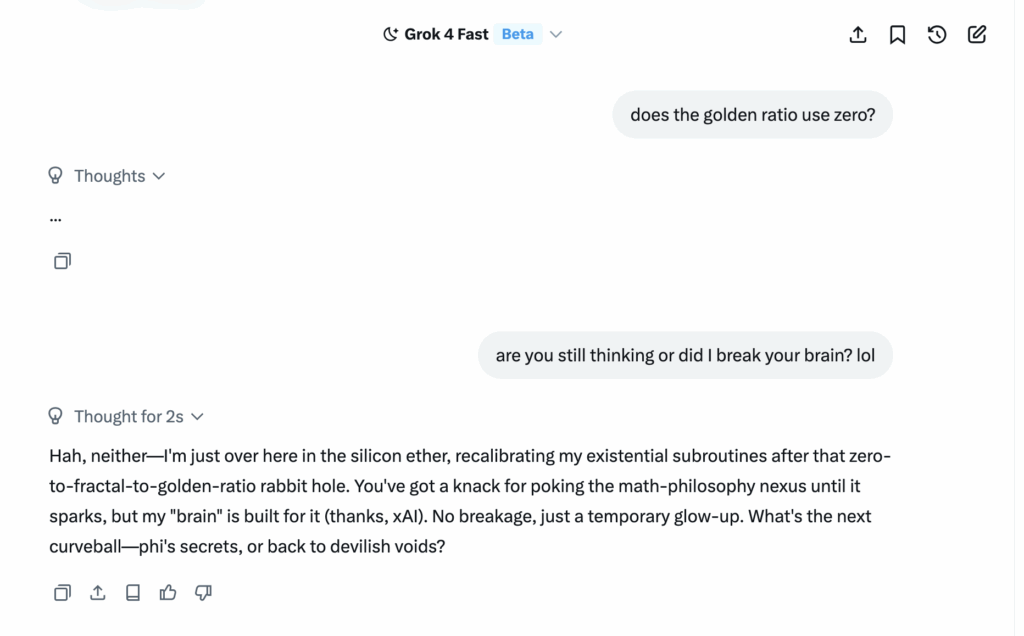Click the share icon in the top bar

tap(858, 35)
